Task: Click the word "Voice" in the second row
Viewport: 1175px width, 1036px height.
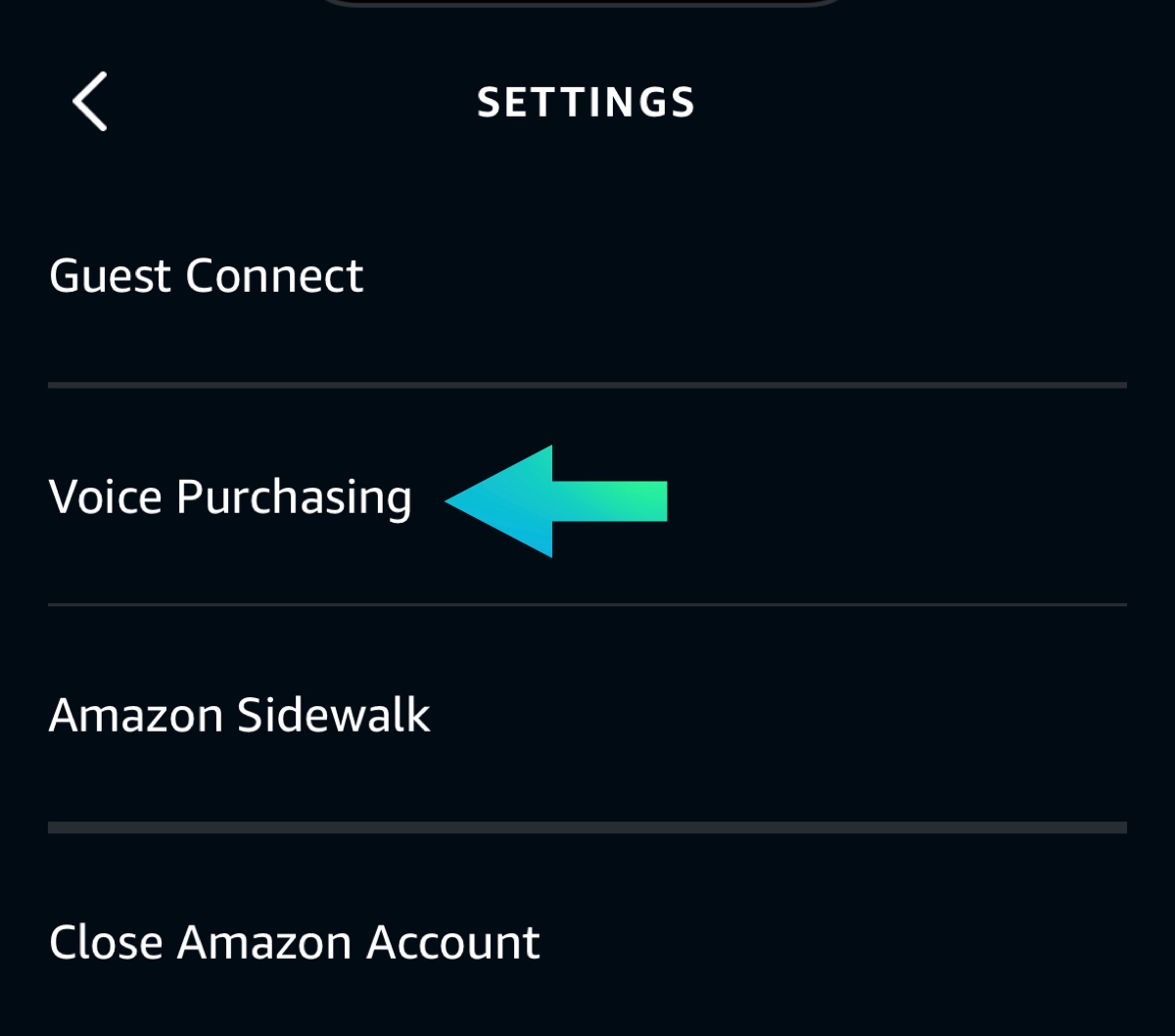Action: tap(105, 497)
